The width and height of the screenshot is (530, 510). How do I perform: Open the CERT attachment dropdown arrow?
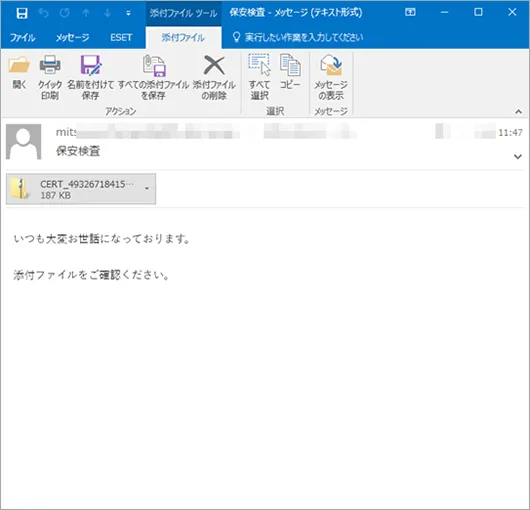(147, 189)
